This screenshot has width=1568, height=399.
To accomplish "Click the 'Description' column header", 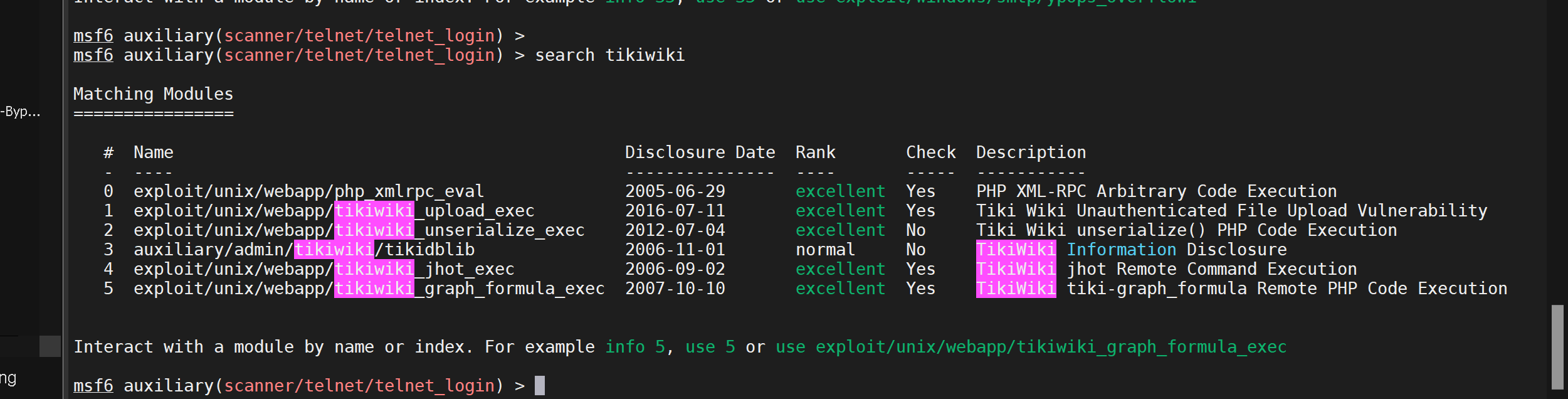I will (x=1031, y=152).
